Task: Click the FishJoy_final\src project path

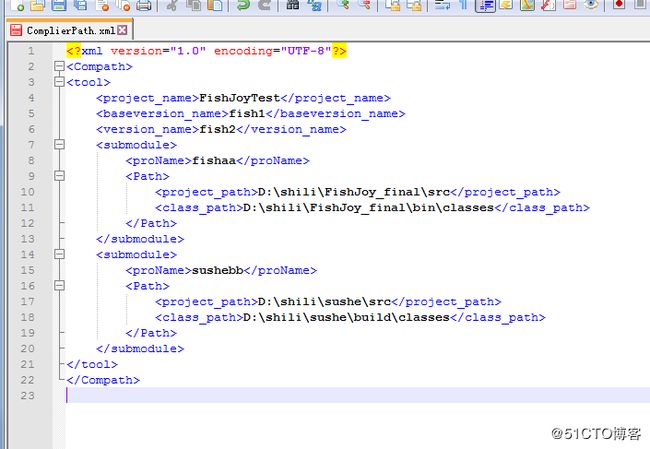Action: pyautogui.click(x=354, y=192)
